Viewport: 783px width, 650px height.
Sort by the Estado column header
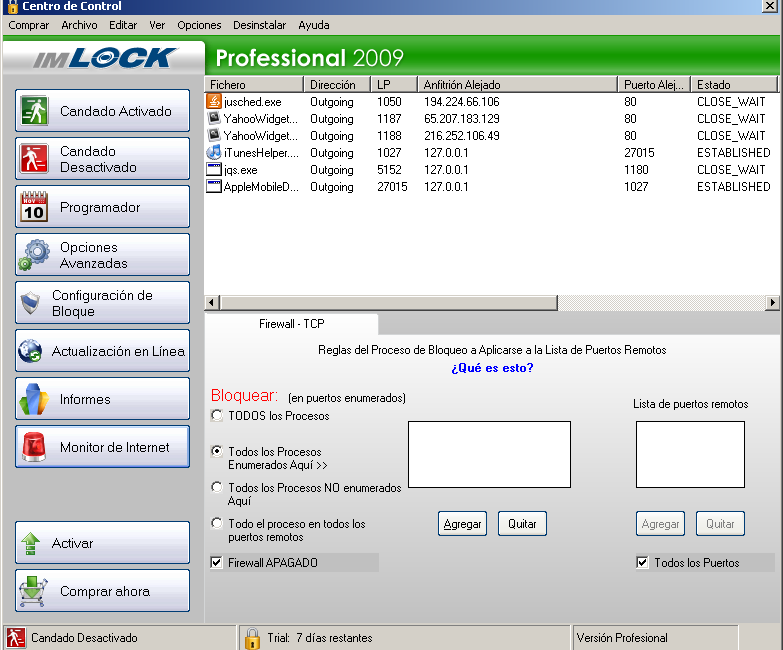point(735,84)
